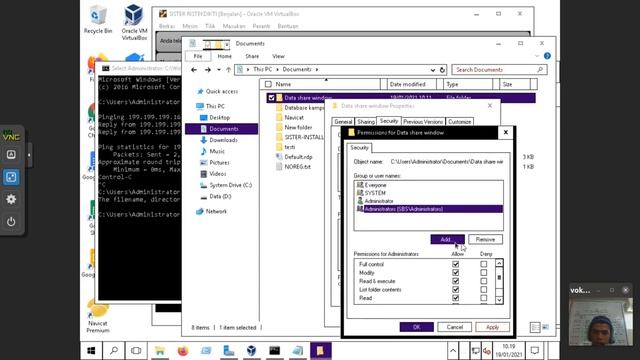Open VirtualBox cube icon in taskbar
The width and height of the screenshot is (640, 360).
[251, 351]
